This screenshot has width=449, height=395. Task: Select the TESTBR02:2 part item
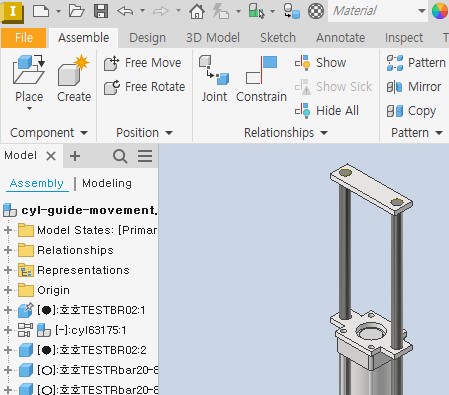coord(92,350)
